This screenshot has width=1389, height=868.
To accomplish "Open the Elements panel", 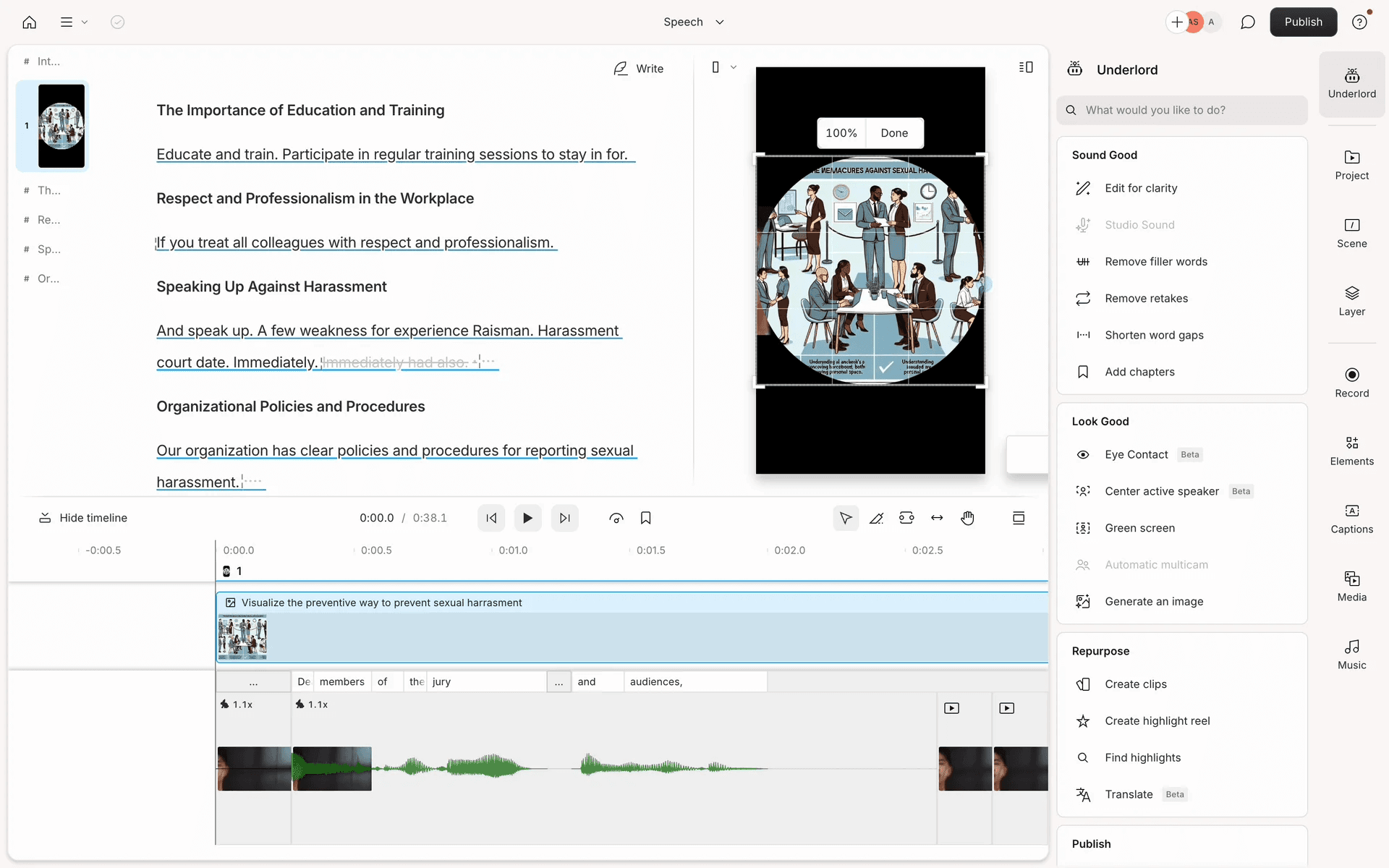I will coord(1351,451).
